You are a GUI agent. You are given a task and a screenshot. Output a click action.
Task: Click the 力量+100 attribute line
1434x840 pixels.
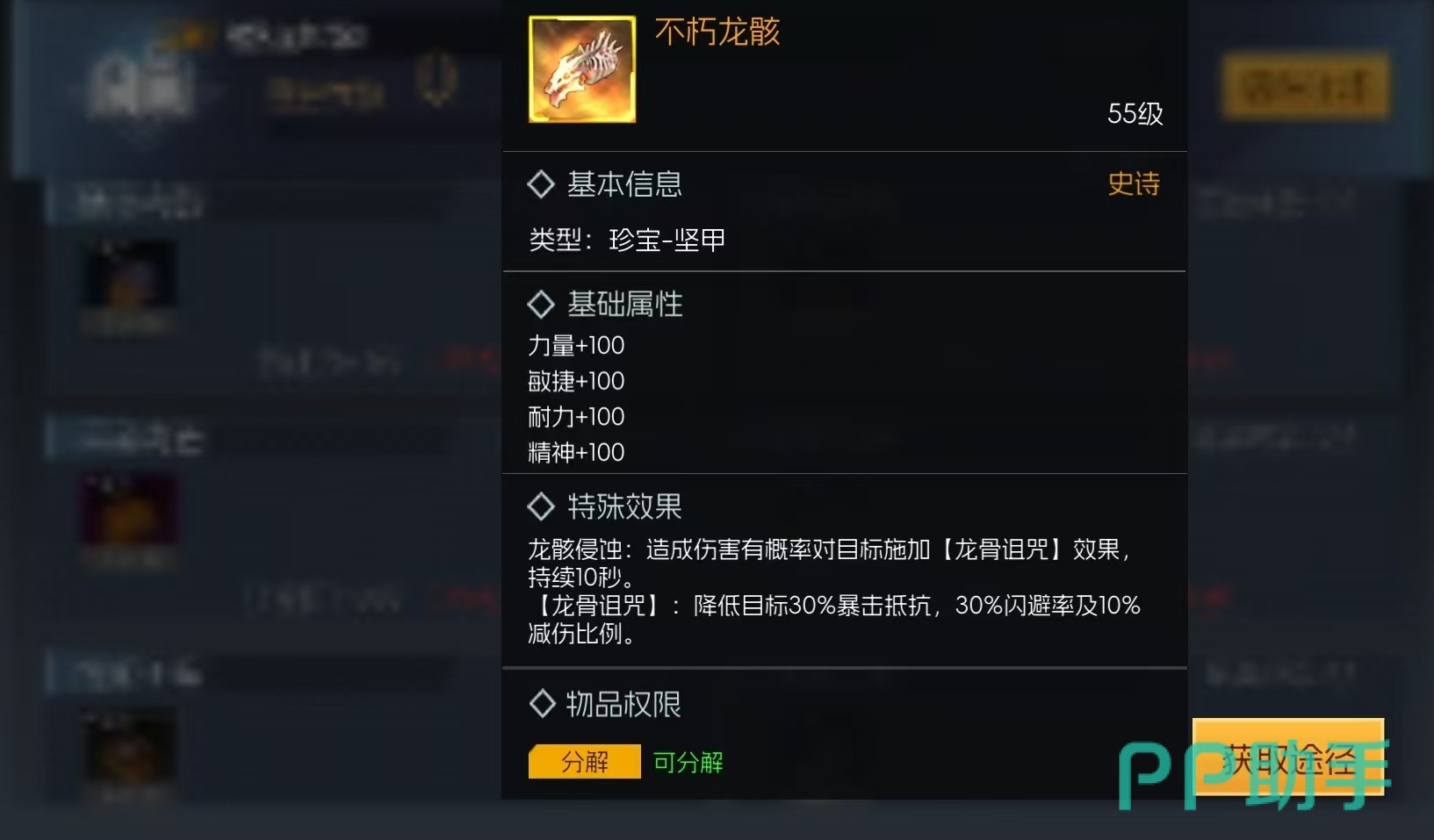[x=576, y=346]
